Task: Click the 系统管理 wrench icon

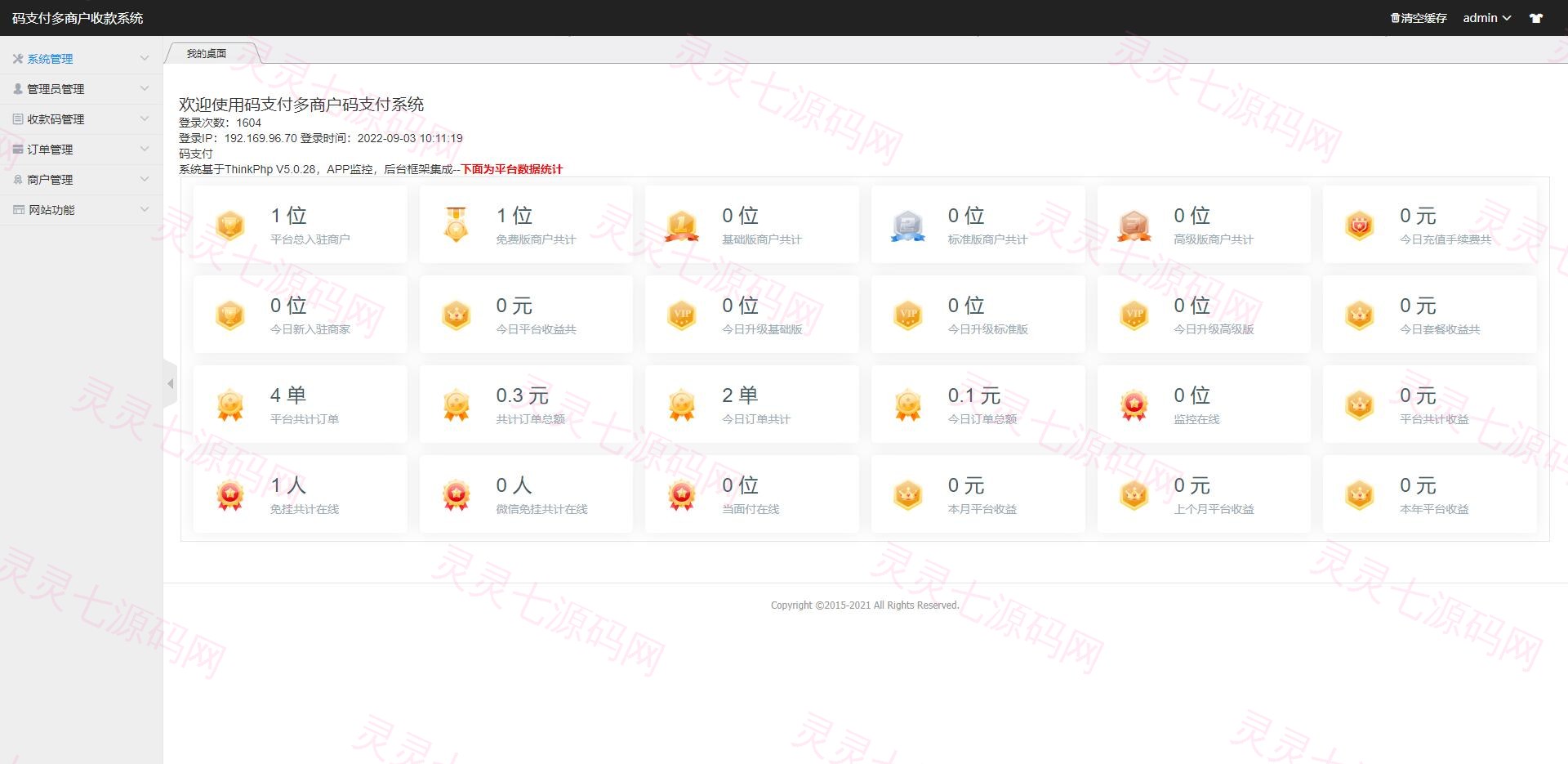Action: [18, 59]
